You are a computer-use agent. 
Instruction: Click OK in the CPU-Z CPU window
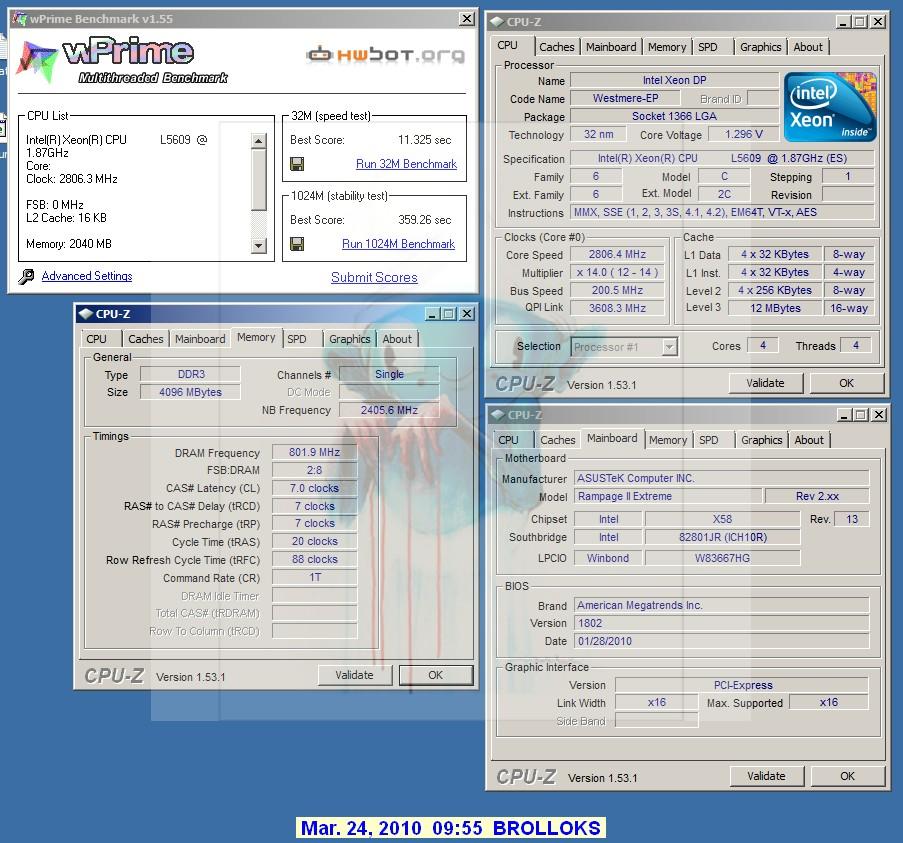click(x=847, y=383)
